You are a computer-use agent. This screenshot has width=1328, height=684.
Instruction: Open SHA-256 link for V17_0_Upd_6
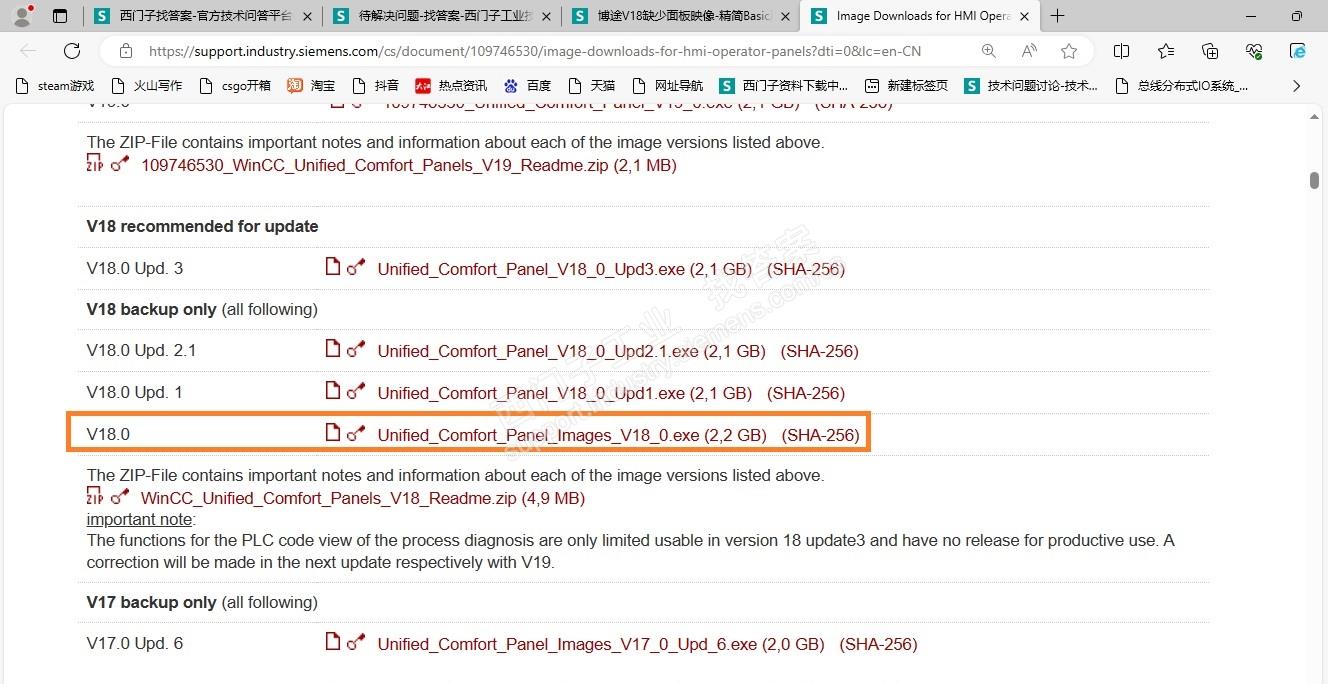coord(879,644)
